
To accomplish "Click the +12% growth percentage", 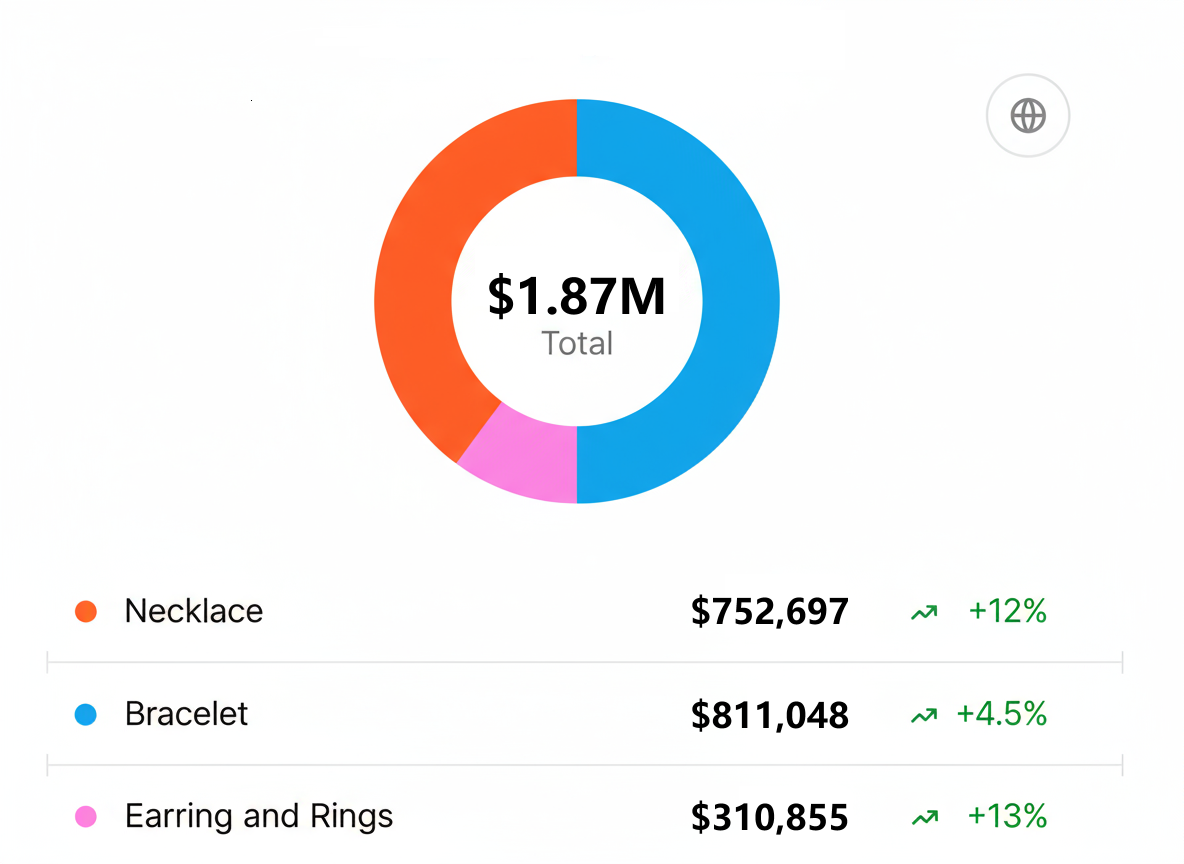I will point(1007,611).
